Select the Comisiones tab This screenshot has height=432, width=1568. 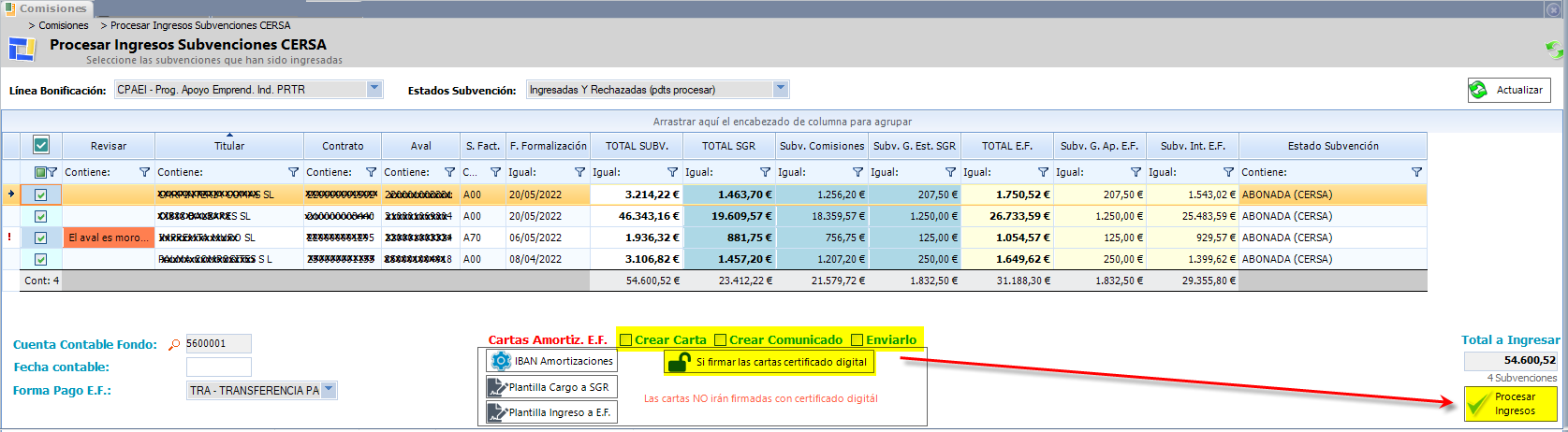tap(46, 8)
